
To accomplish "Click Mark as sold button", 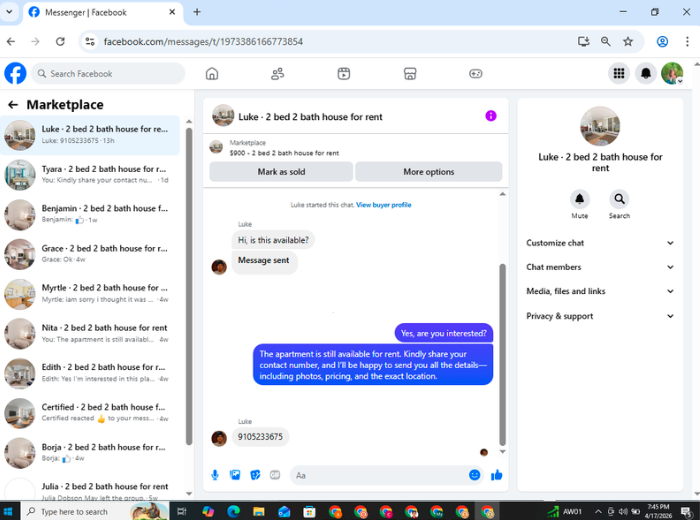I will click(x=281, y=172).
